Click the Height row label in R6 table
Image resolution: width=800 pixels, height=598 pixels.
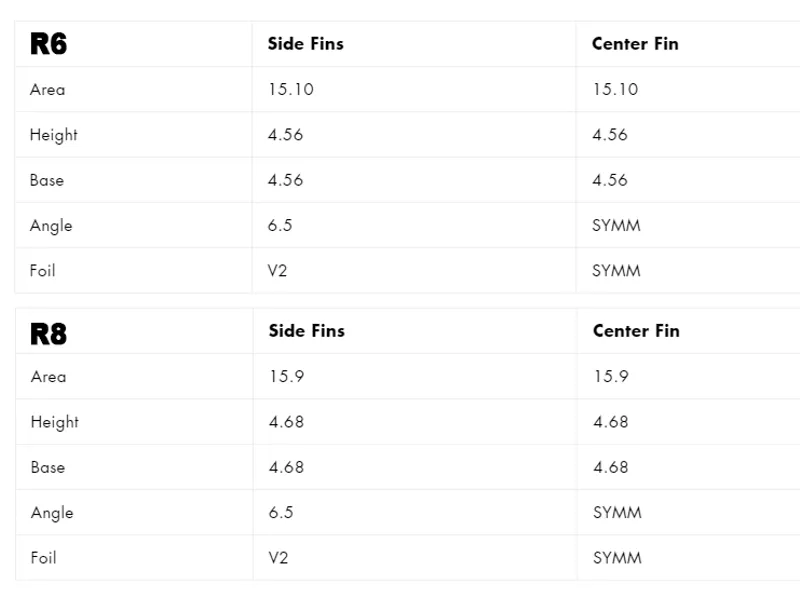click(x=53, y=135)
